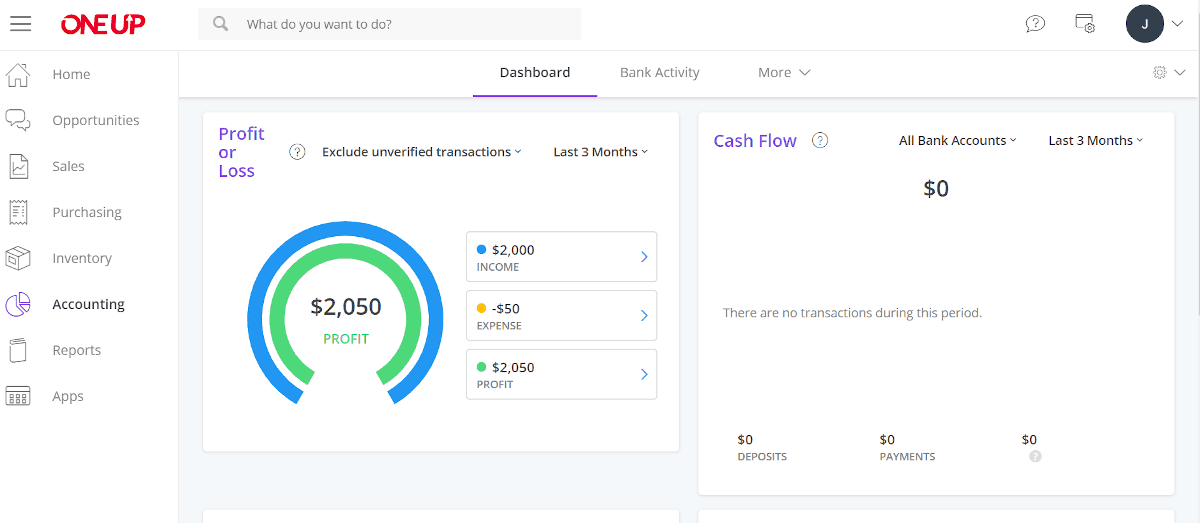This screenshot has height=523, width=1200.
Task: Open Accounting section label
Action: tap(88, 304)
